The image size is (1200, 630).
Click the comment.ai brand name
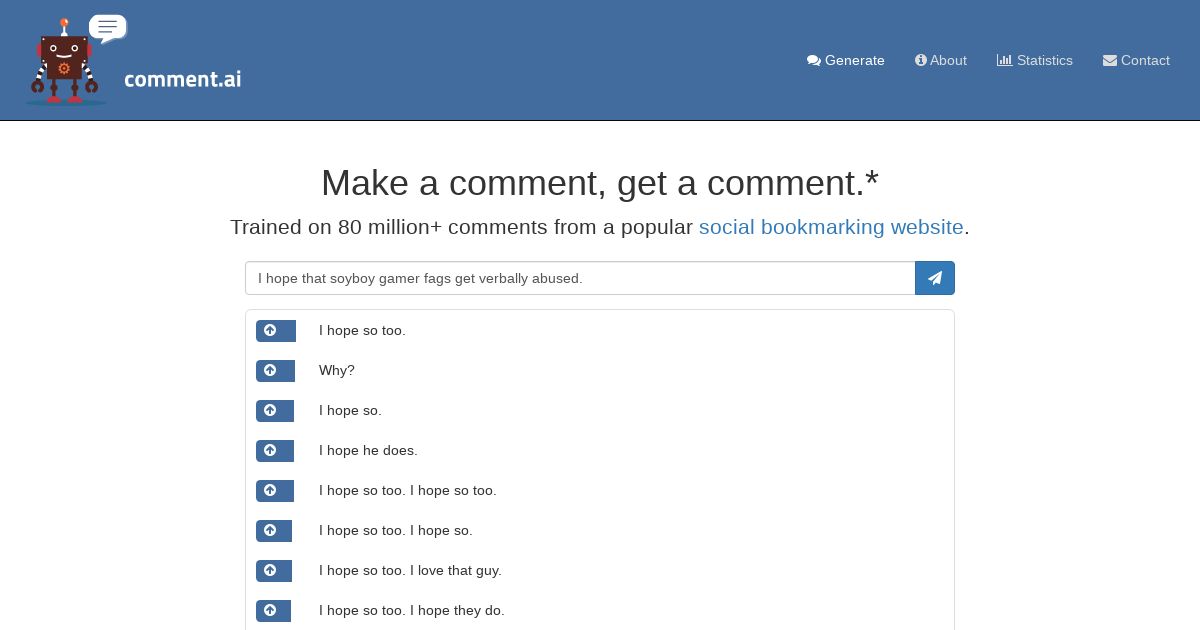click(183, 79)
